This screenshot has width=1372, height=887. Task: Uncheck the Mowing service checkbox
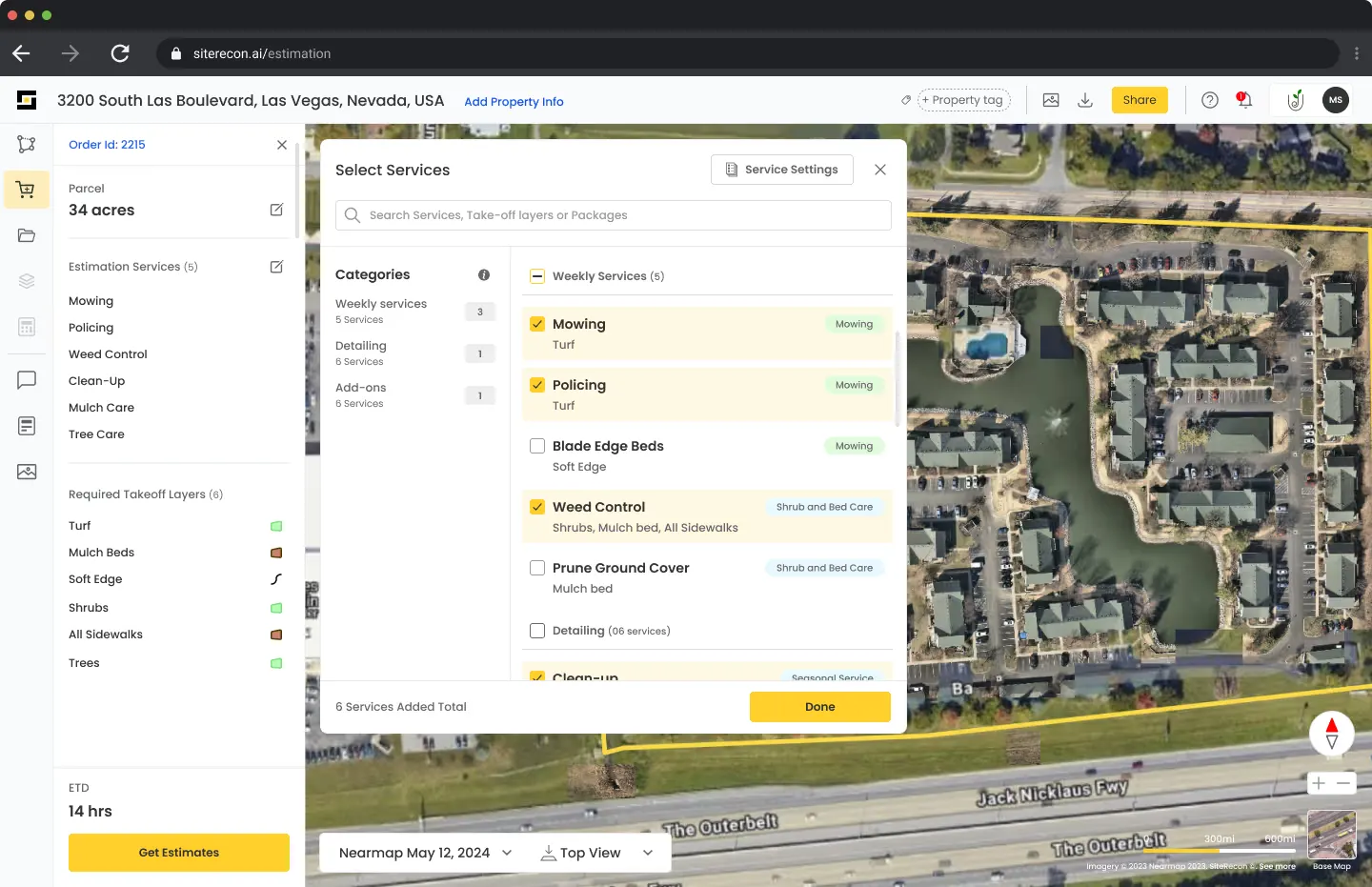click(x=537, y=324)
